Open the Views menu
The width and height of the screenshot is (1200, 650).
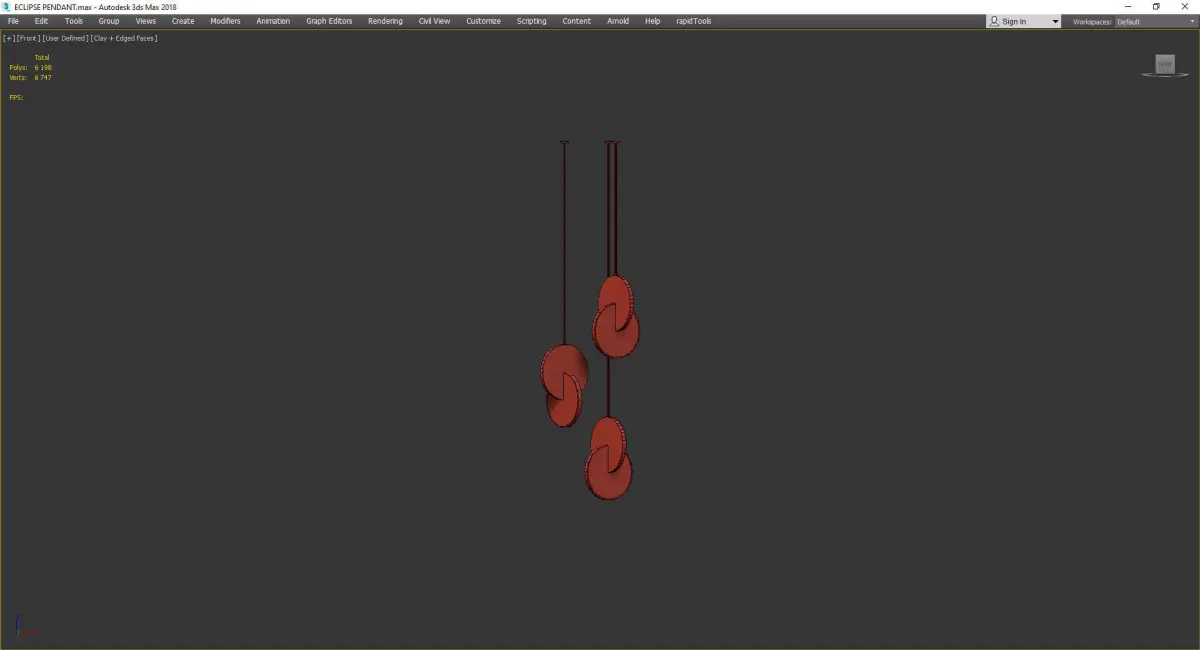point(146,21)
